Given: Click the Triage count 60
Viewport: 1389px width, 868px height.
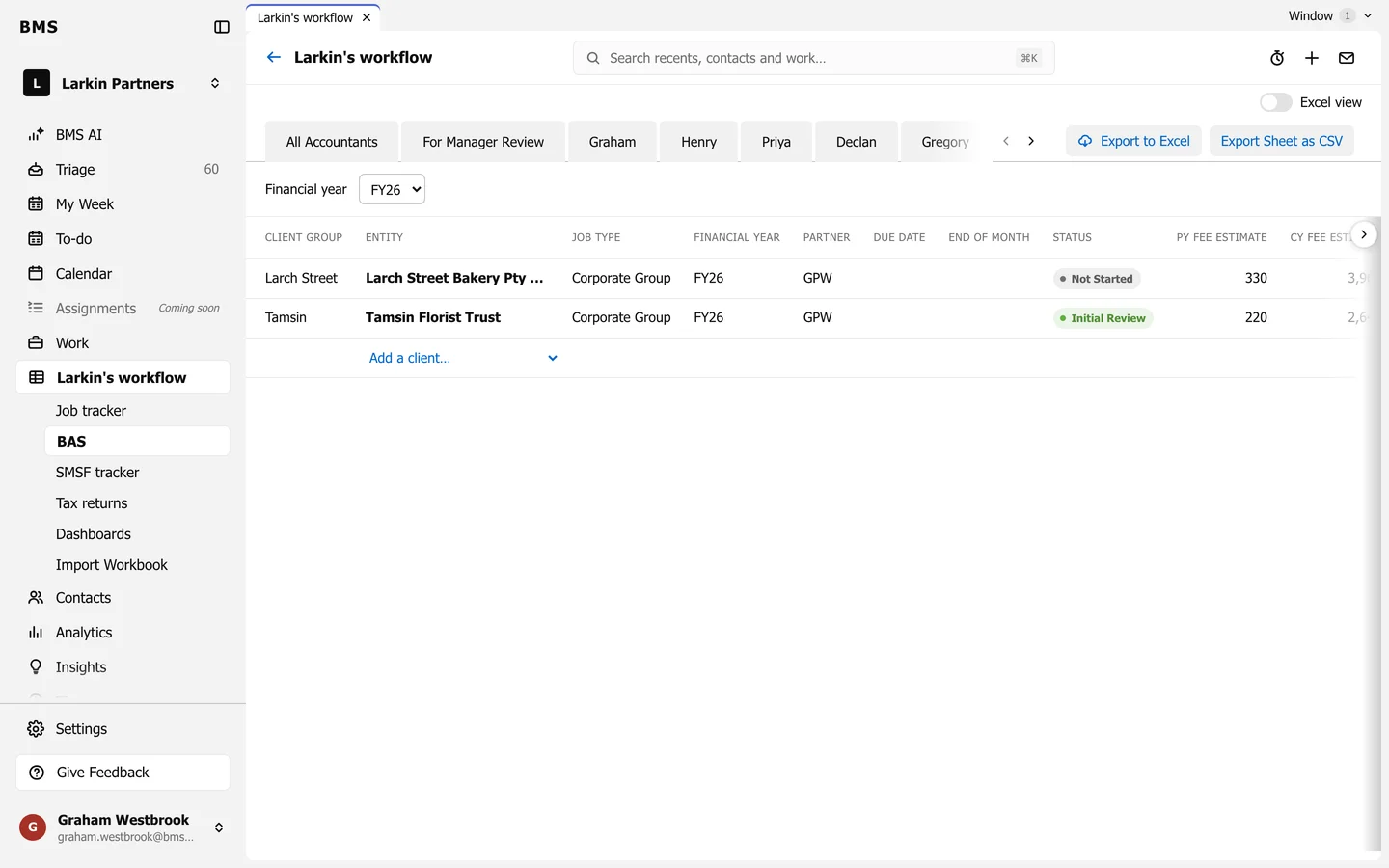Looking at the screenshot, I should click(211, 169).
